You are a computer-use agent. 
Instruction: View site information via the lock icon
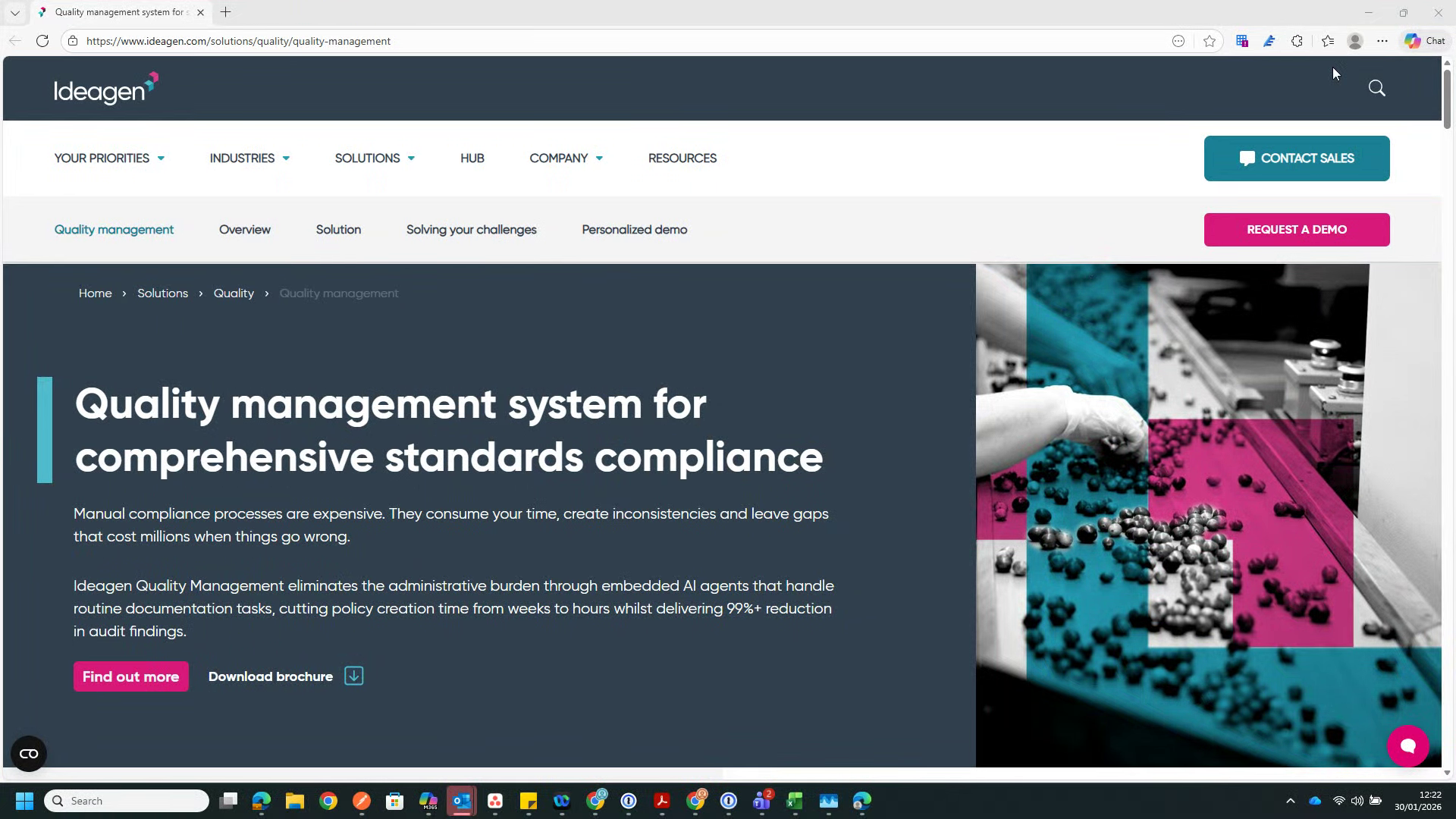point(73,41)
